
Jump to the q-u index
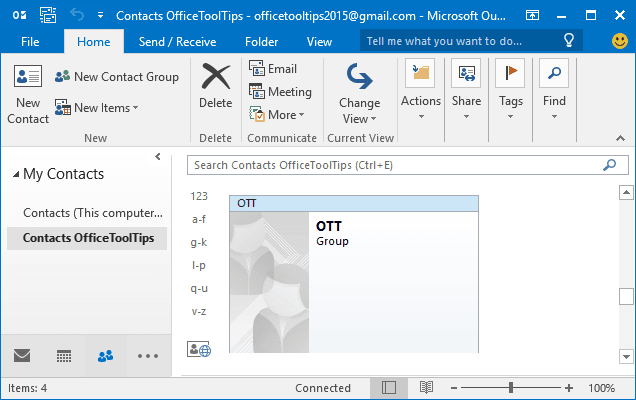pos(199,289)
